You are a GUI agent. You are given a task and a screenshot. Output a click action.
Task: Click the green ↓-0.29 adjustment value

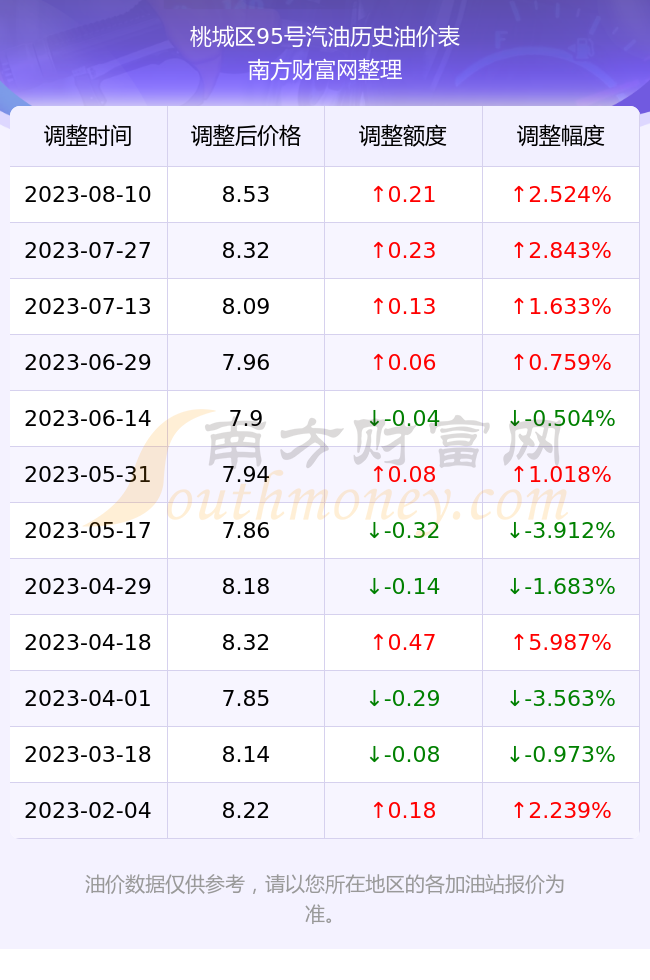click(x=403, y=698)
